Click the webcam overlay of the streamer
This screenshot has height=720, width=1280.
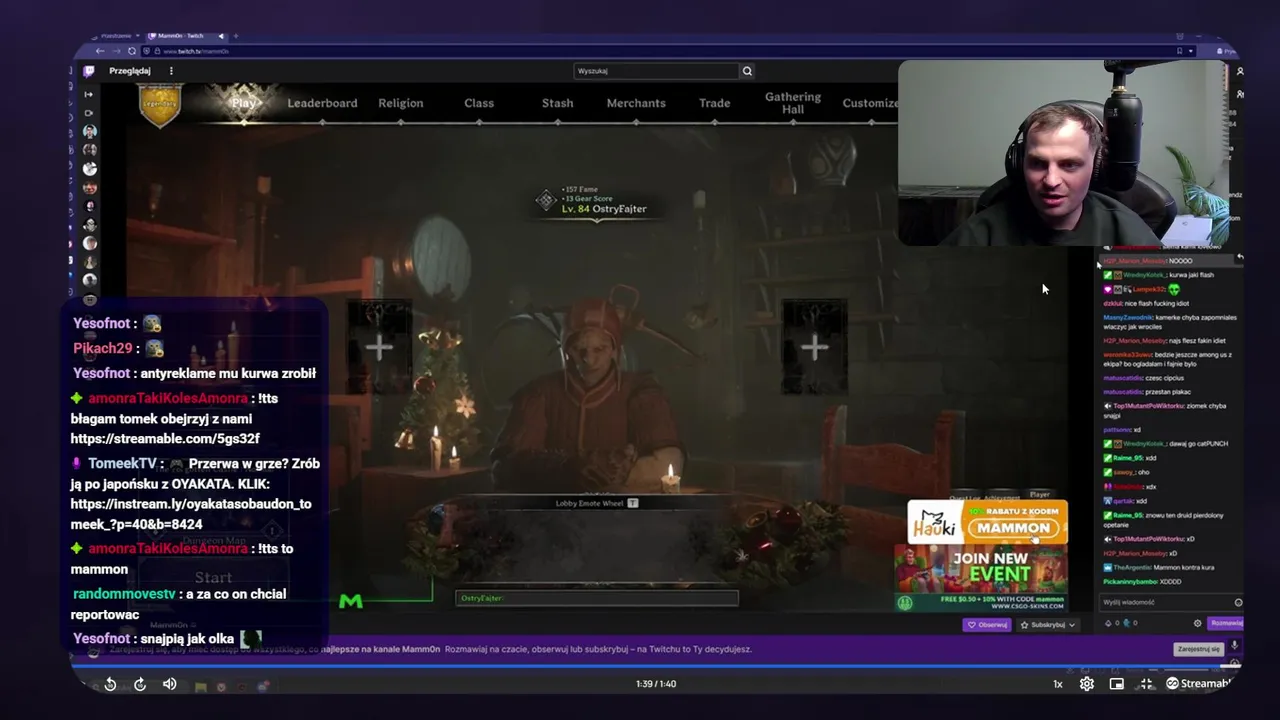tap(1063, 152)
